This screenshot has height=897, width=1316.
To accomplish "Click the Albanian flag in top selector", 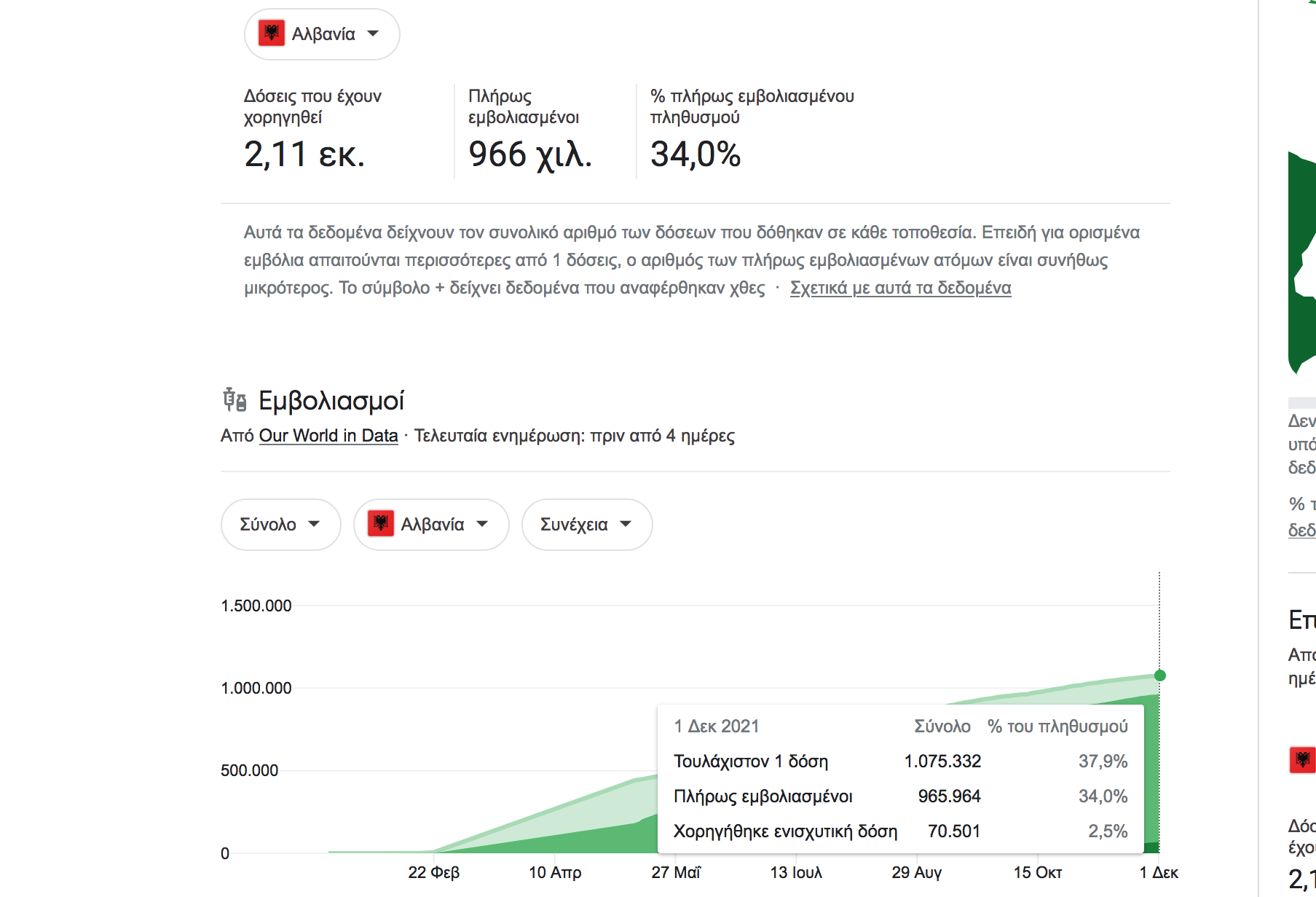I will [272, 34].
